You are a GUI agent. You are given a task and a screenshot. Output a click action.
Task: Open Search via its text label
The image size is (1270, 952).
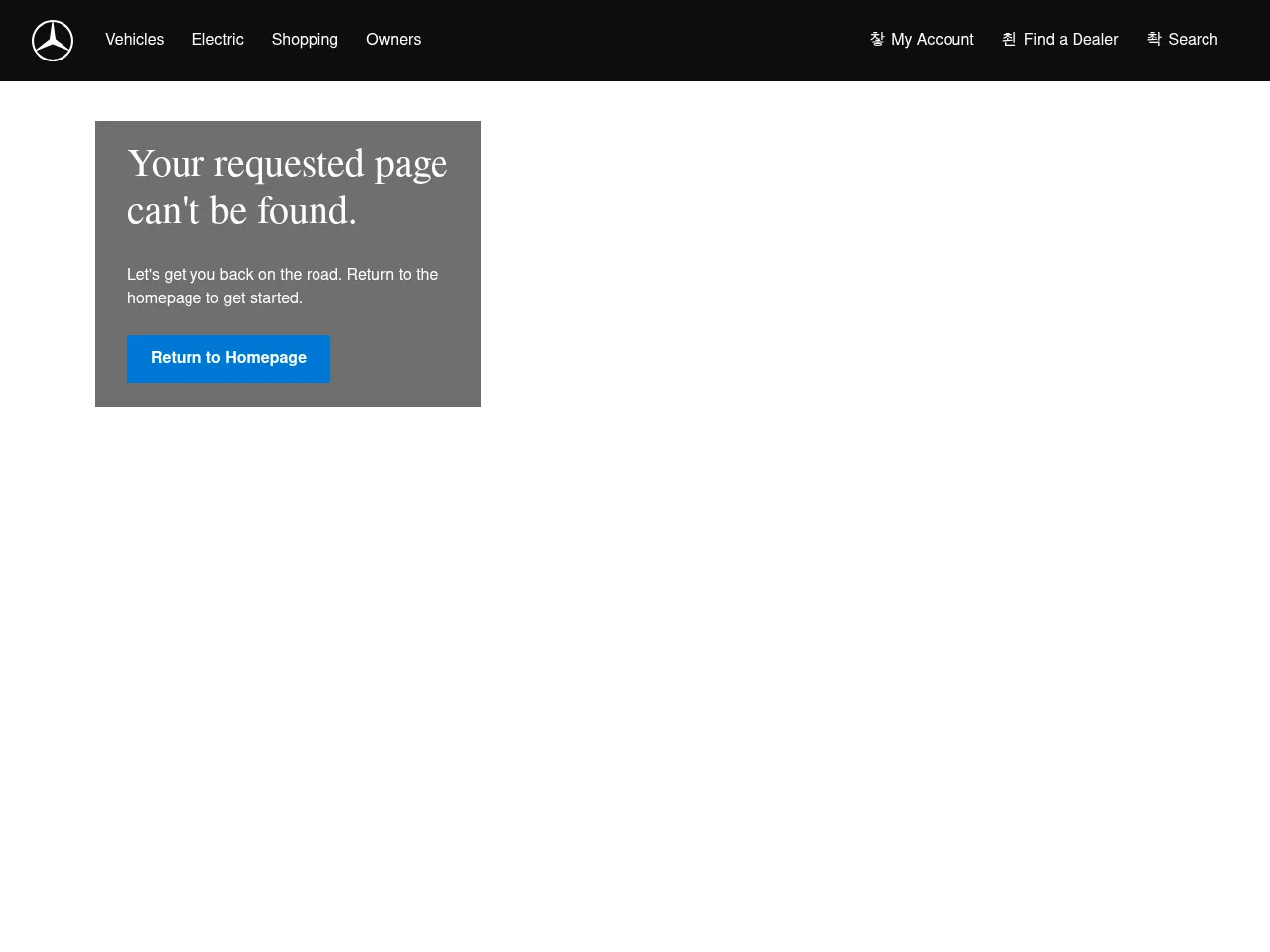coord(1193,40)
